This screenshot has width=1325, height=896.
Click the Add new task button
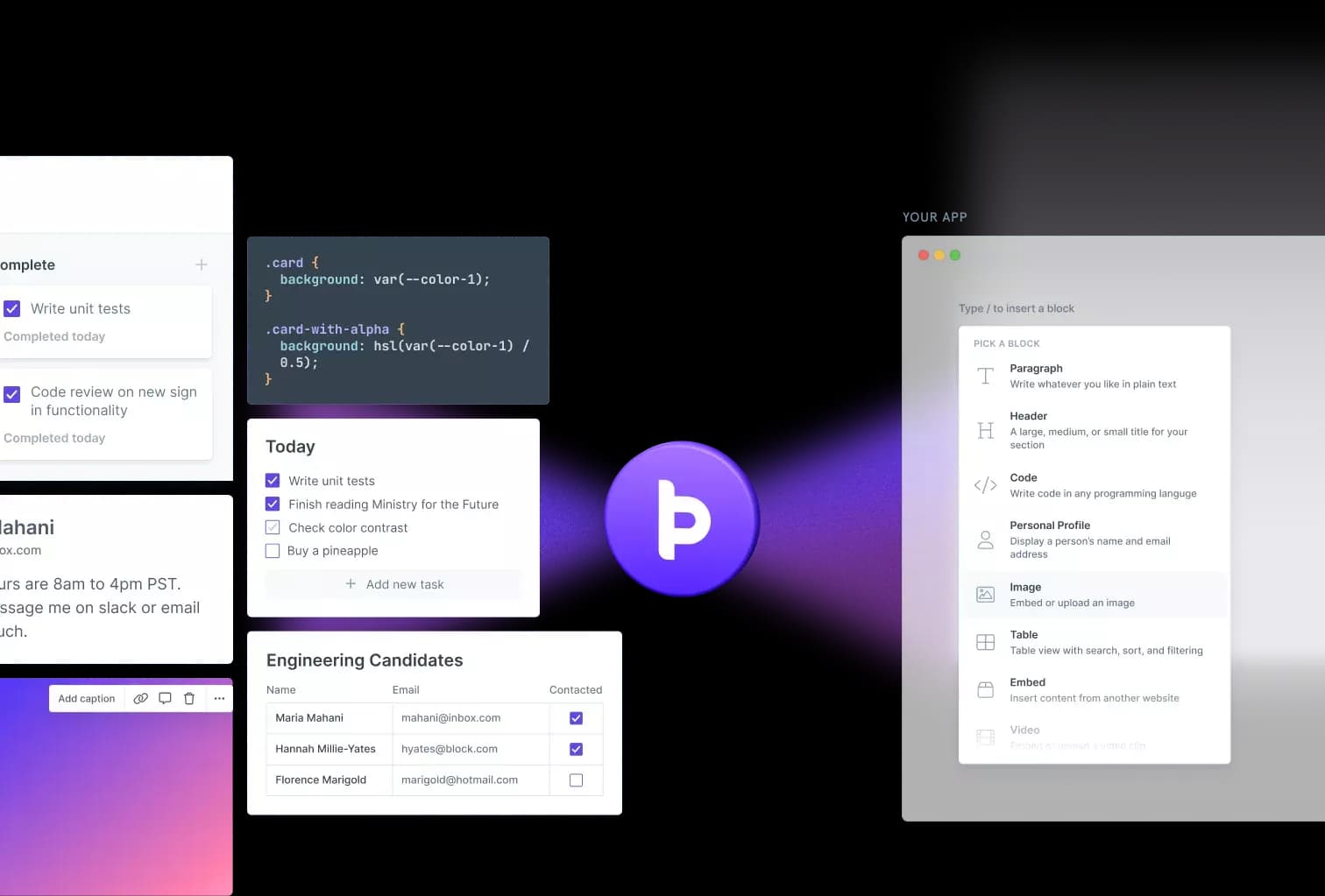[x=394, y=584]
